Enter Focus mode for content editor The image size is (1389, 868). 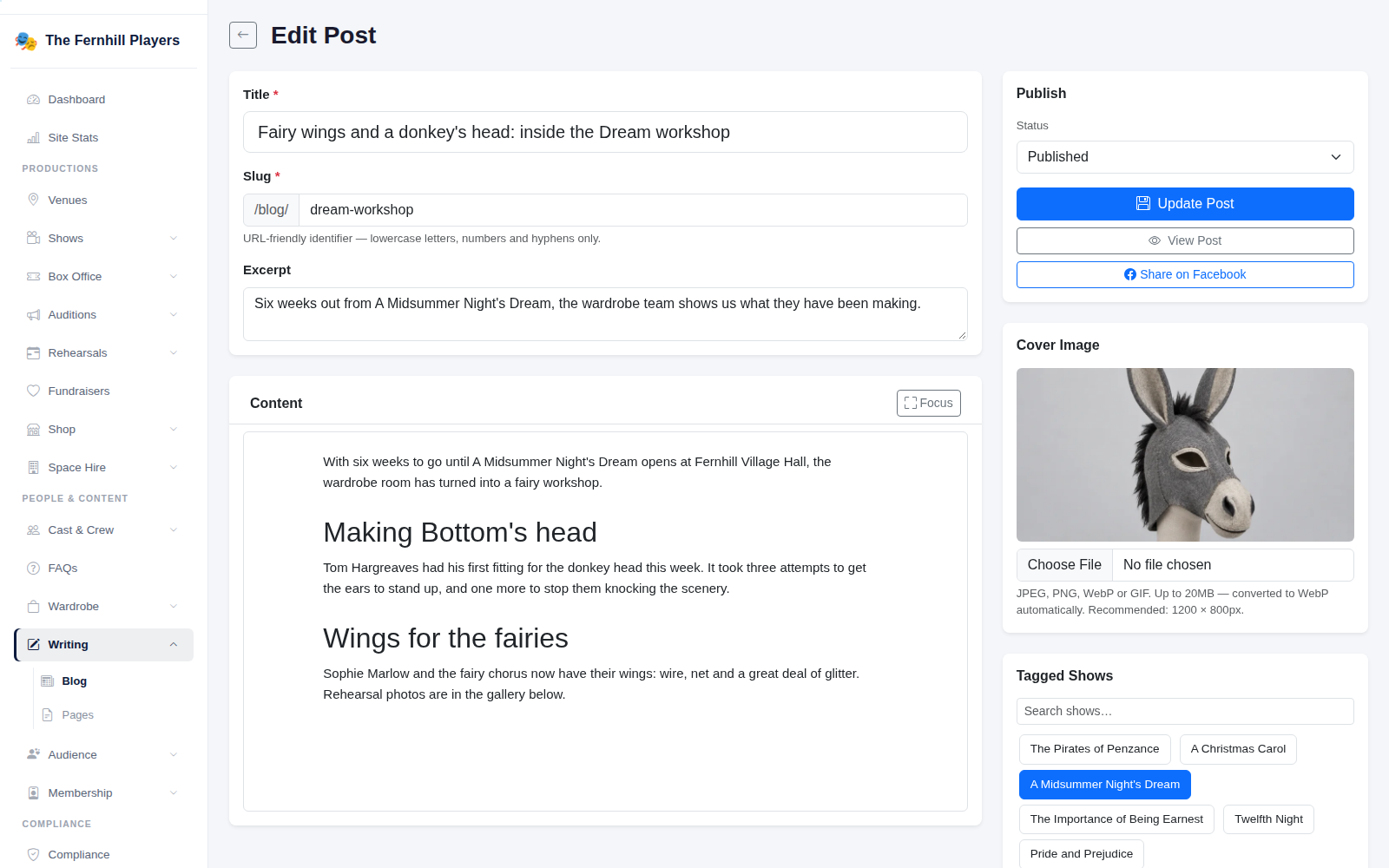tap(928, 403)
